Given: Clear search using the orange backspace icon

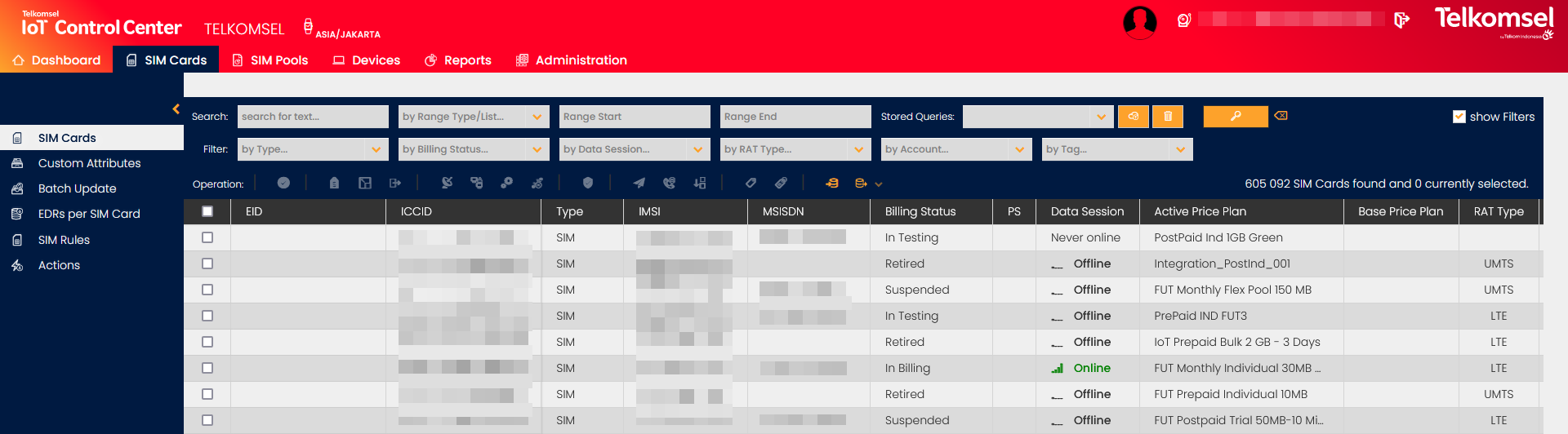Looking at the screenshot, I should (1281, 116).
